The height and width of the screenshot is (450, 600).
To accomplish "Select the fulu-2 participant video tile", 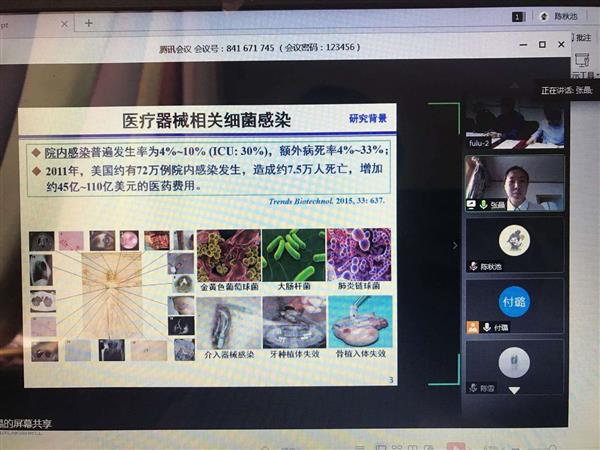I will tap(514, 123).
